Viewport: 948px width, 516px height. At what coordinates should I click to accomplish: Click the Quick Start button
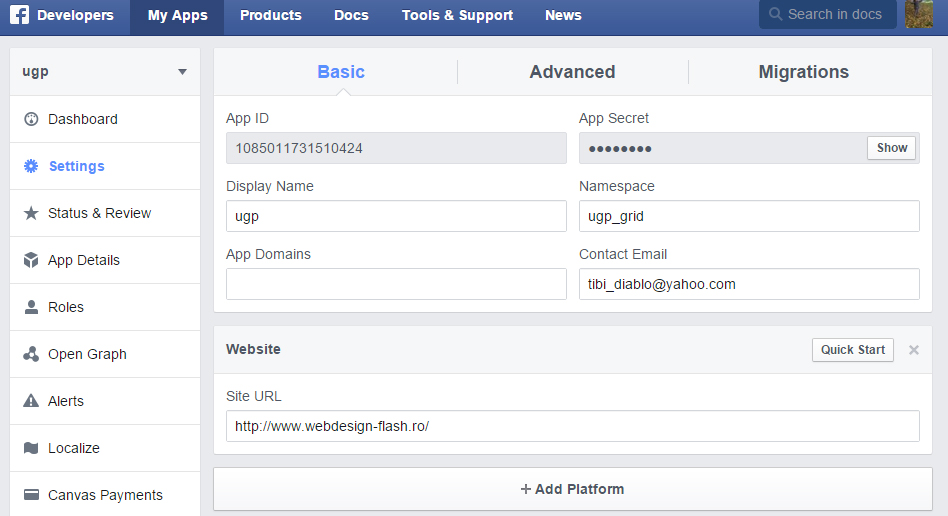click(x=853, y=350)
